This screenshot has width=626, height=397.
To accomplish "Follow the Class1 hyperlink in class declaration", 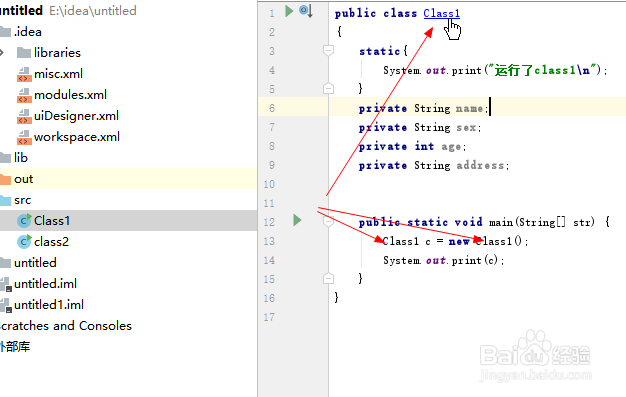I will click(441, 13).
